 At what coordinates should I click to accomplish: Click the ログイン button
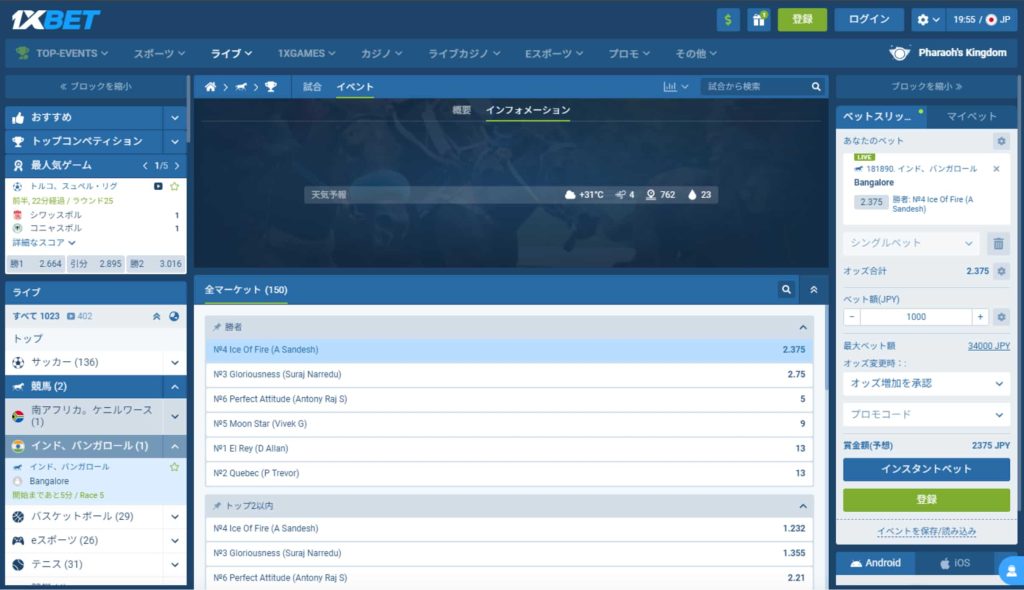pyautogui.click(x=869, y=20)
